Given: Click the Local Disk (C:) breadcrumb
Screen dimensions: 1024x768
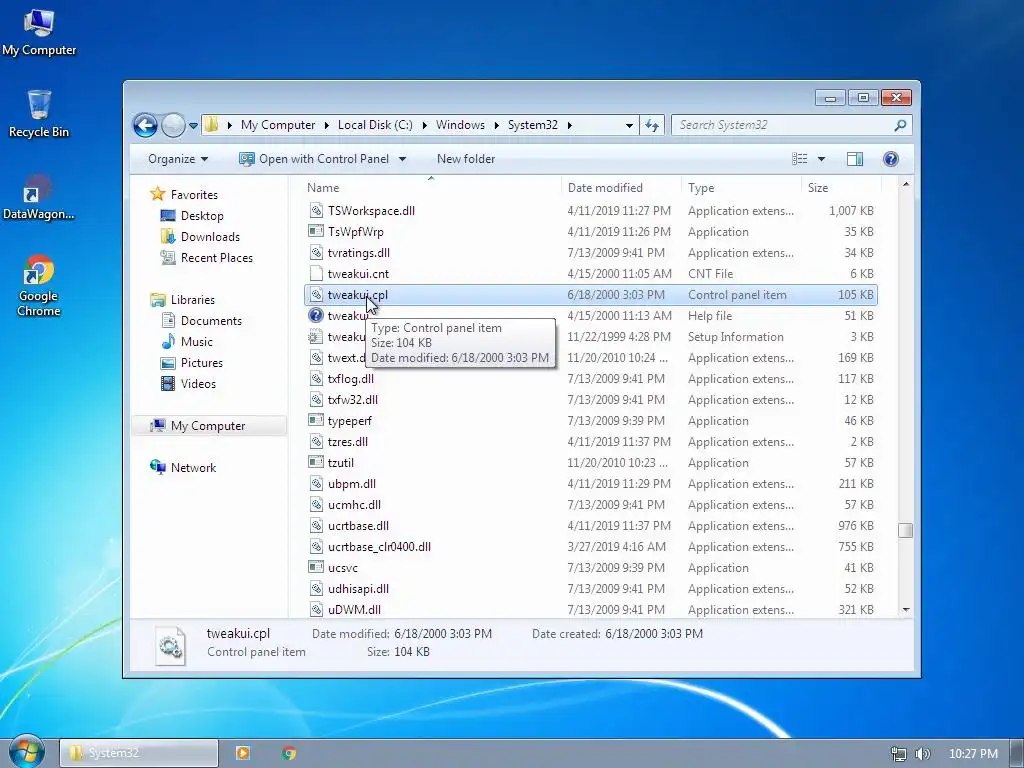Looking at the screenshot, I should point(375,125).
